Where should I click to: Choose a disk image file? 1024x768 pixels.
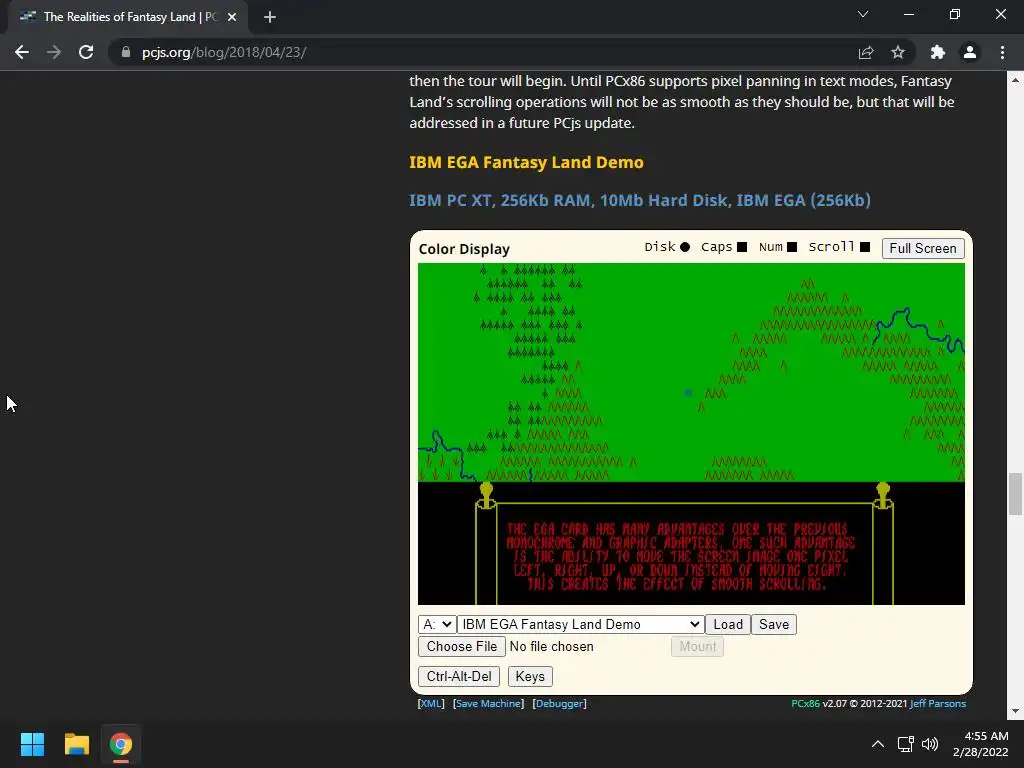462,647
